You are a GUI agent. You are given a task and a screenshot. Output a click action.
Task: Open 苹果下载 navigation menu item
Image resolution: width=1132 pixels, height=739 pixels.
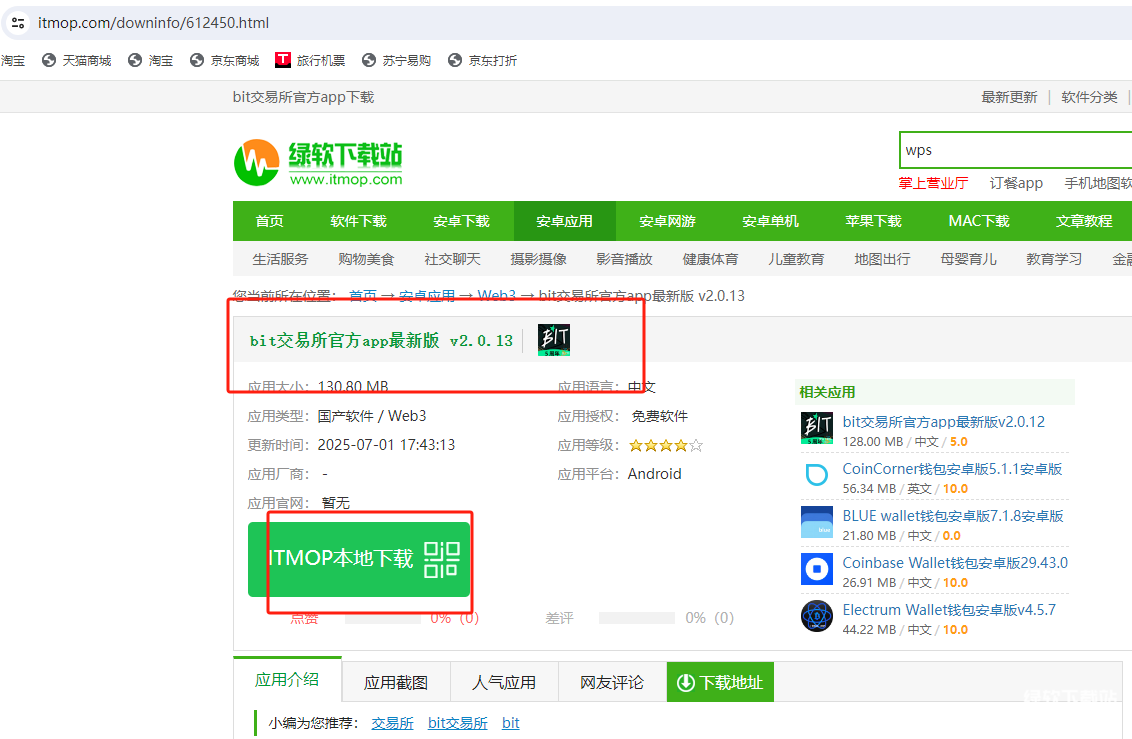point(873,221)
